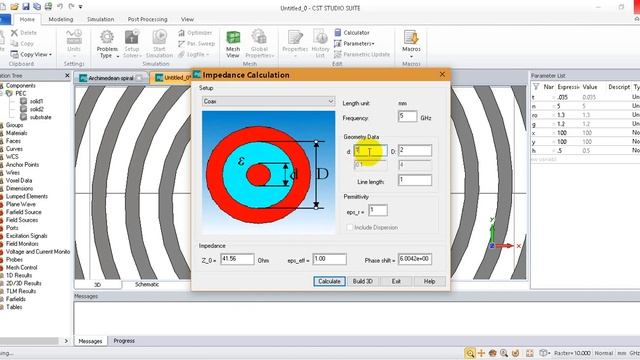Switch to the Modeling ribbon tab

click(61, 19)
